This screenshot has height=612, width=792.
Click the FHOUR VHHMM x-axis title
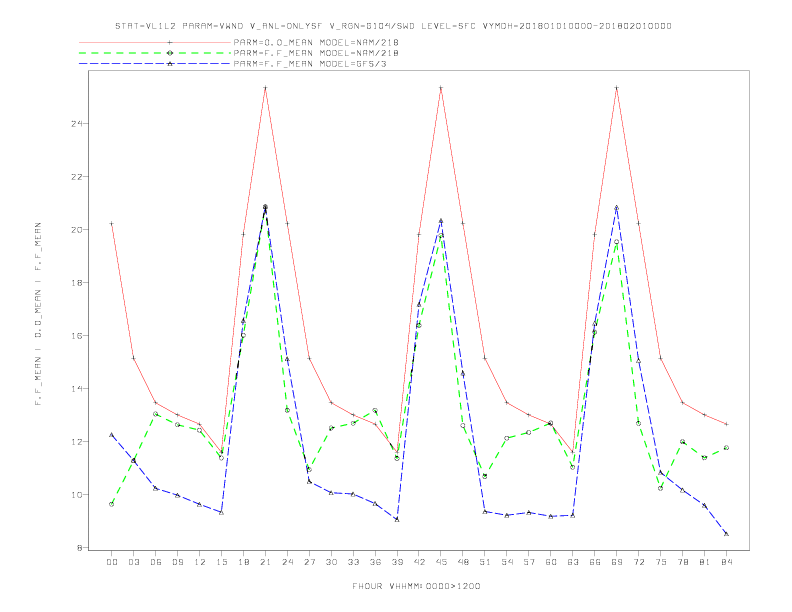pos(416,586)
